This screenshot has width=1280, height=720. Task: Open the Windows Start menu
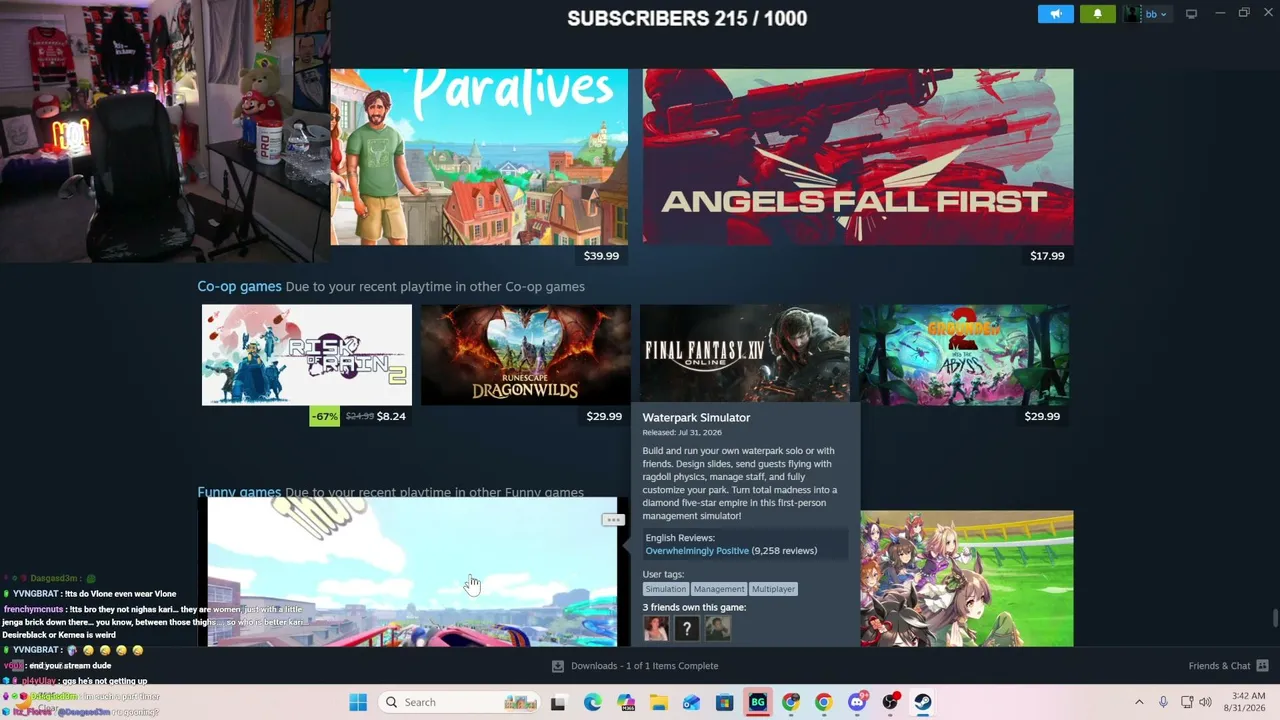coord(358,702)
